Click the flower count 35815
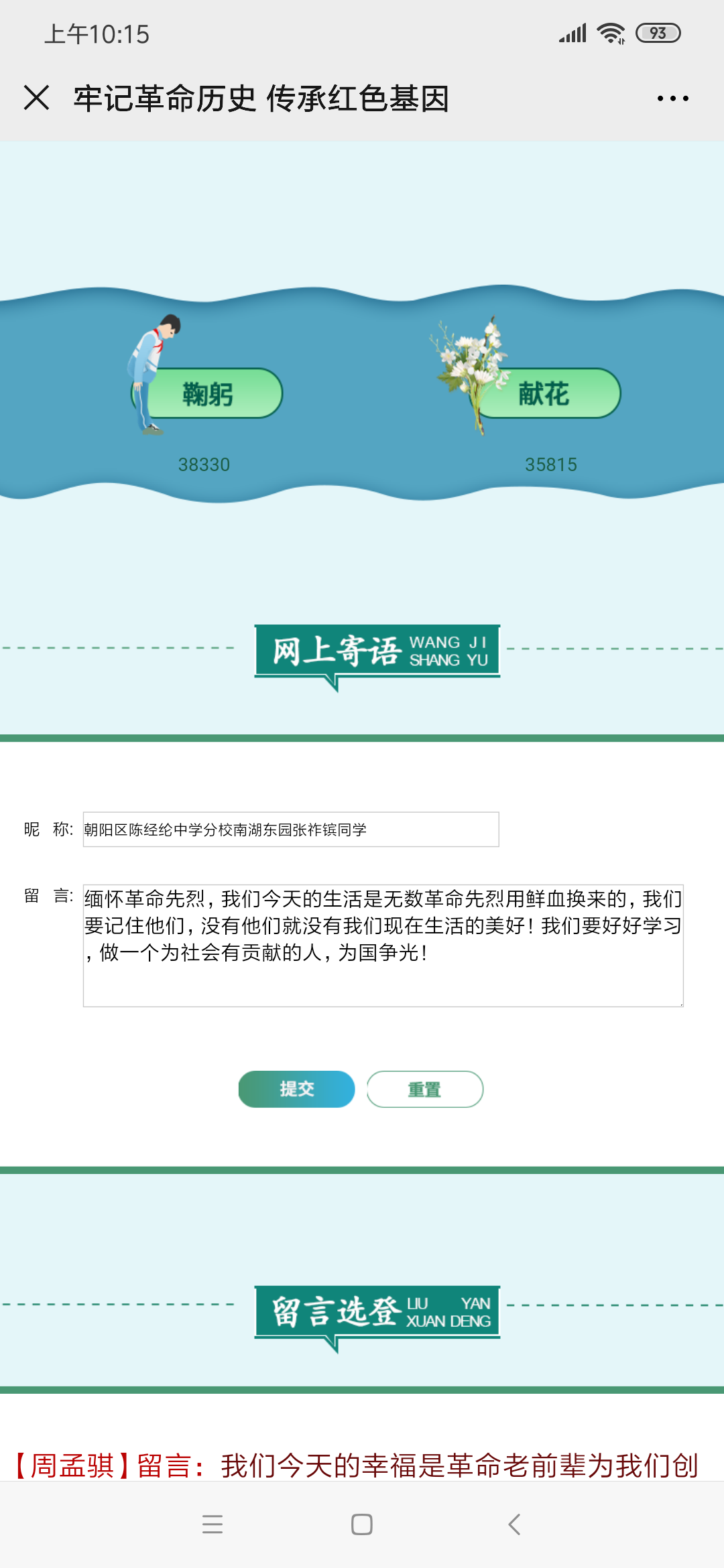Image resolution: width=724 pixels, height=1568 pixels. (x=550, y=464)
